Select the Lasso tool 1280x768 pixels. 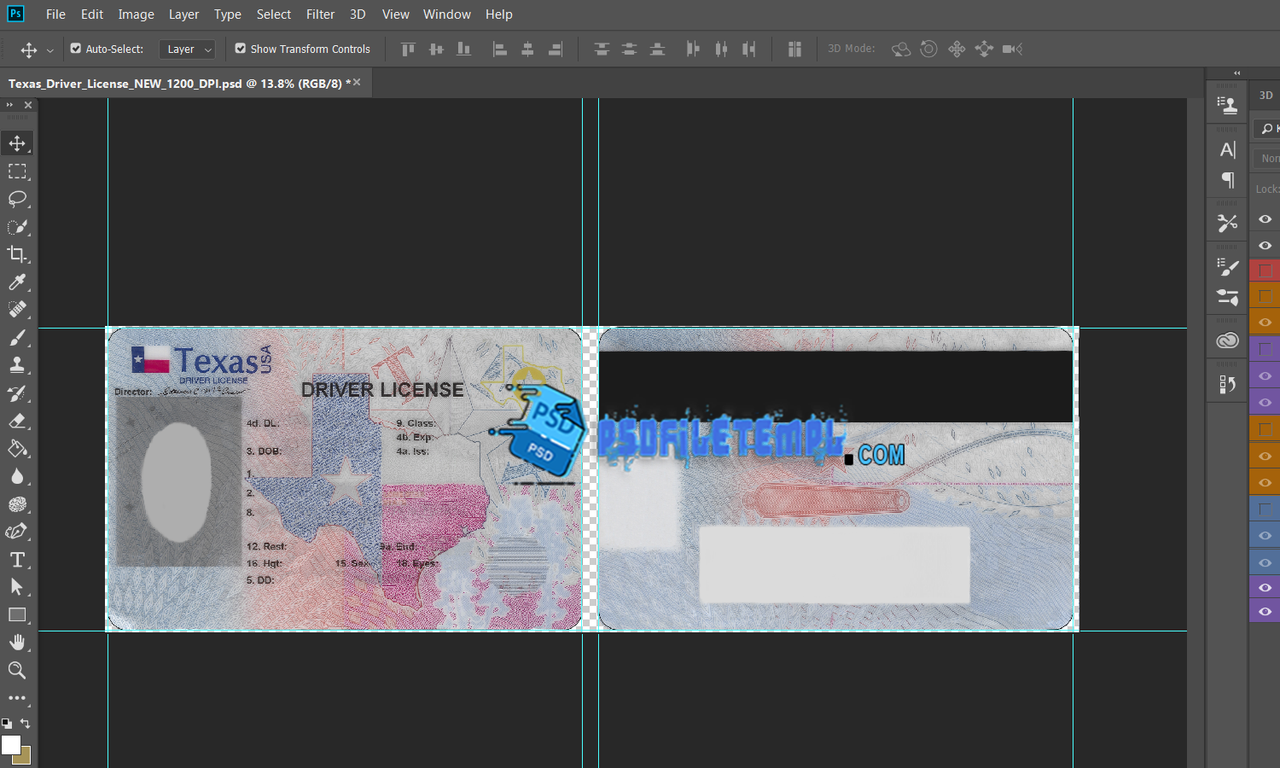(x=17, y=199)
